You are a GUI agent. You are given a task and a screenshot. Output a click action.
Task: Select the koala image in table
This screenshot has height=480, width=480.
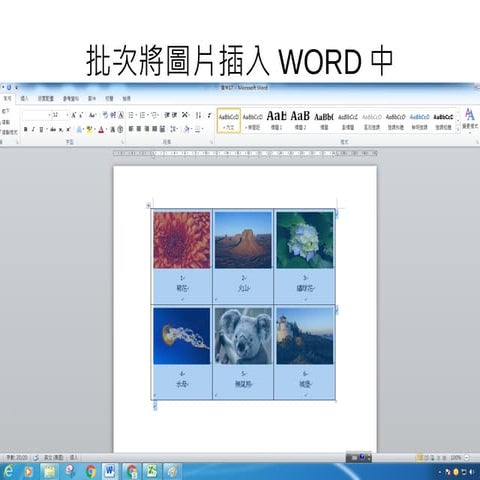[x=243, y=336]
